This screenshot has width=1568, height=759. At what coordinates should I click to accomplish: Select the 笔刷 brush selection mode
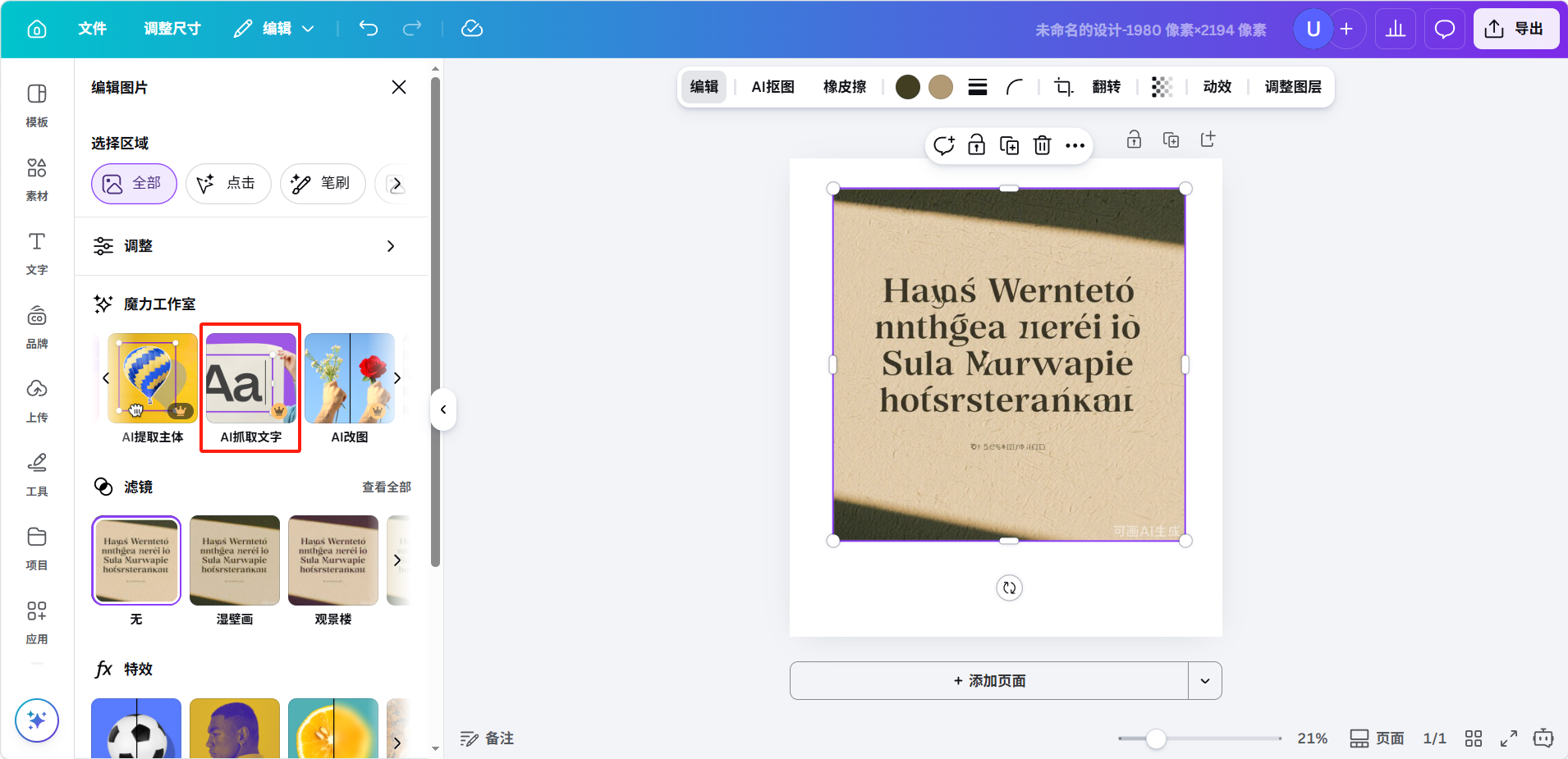[323, 184]
